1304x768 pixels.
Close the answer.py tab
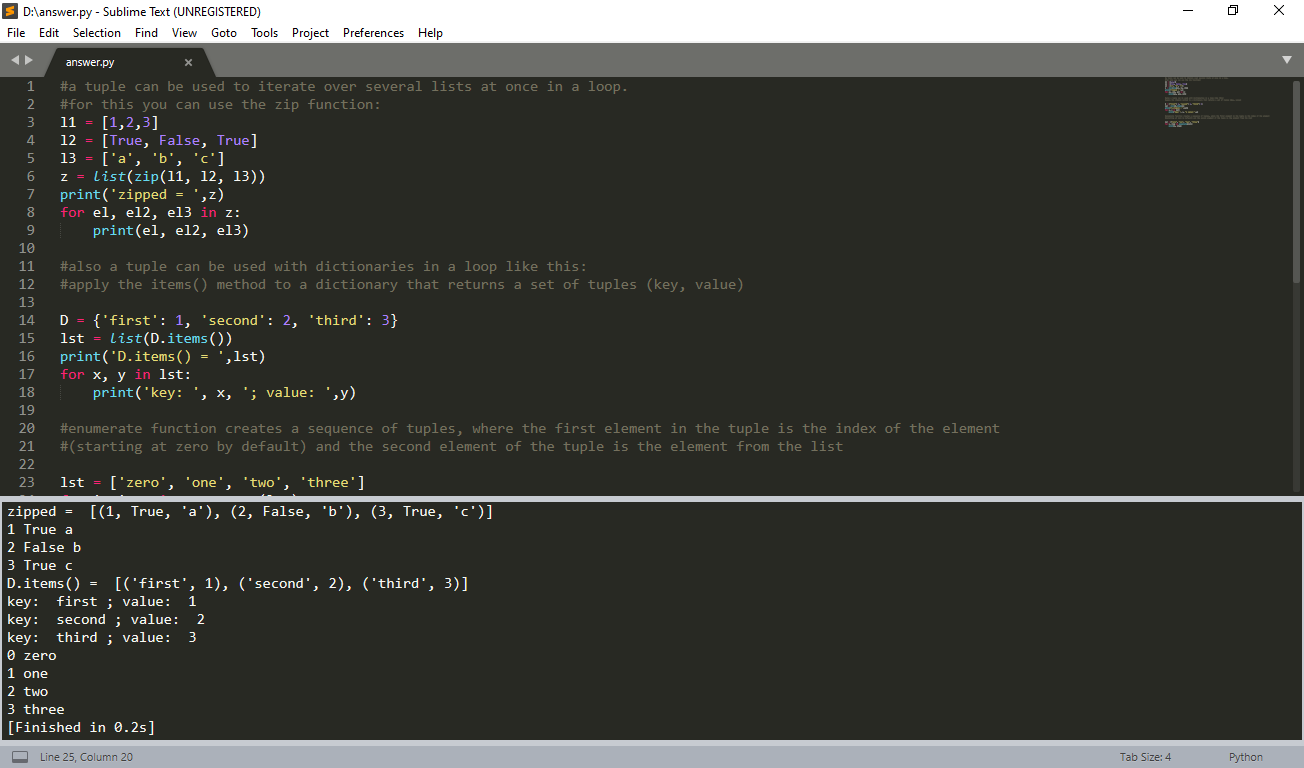click(188, 62)
